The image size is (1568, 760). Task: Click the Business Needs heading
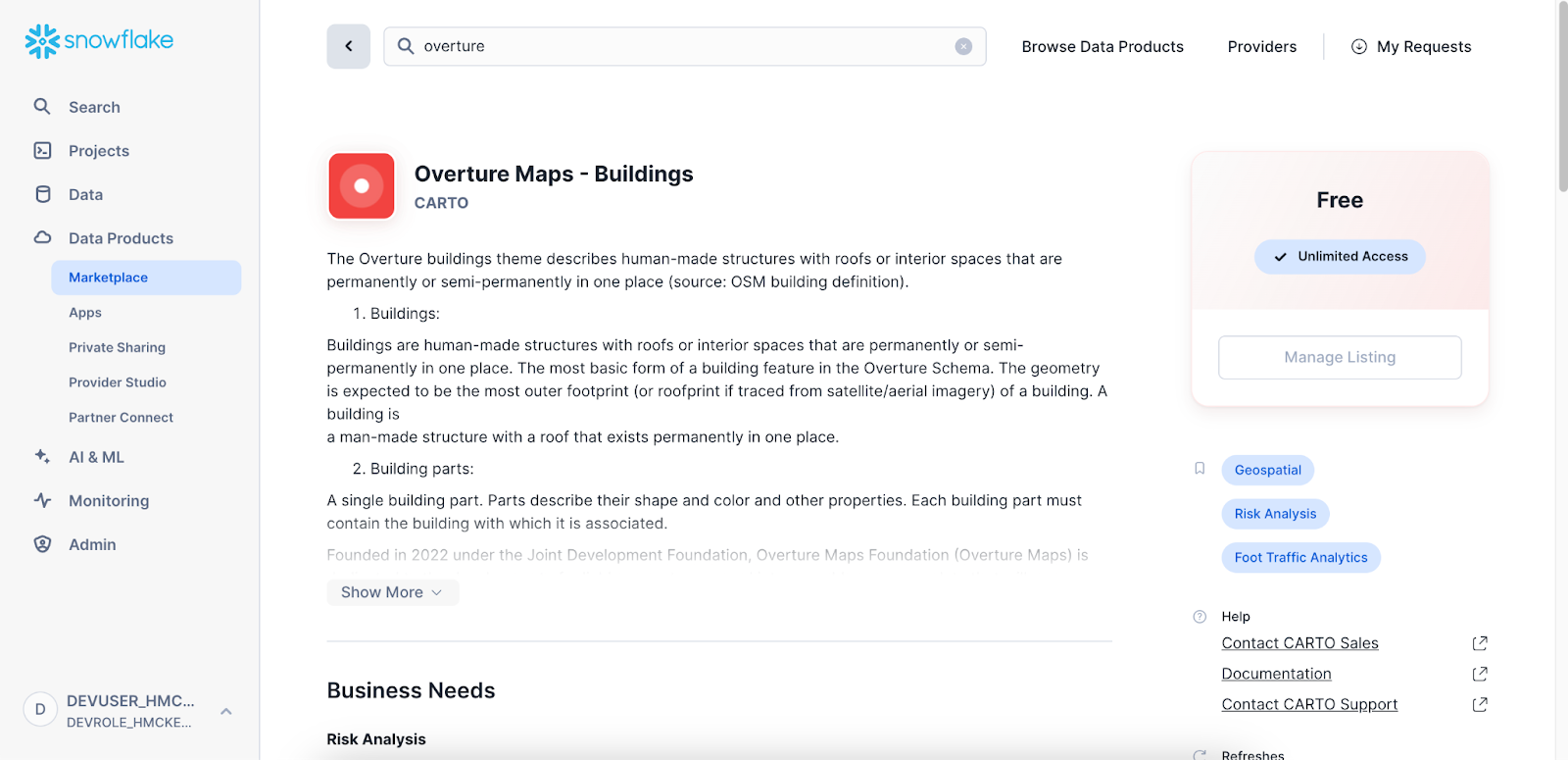click(411, 690)
